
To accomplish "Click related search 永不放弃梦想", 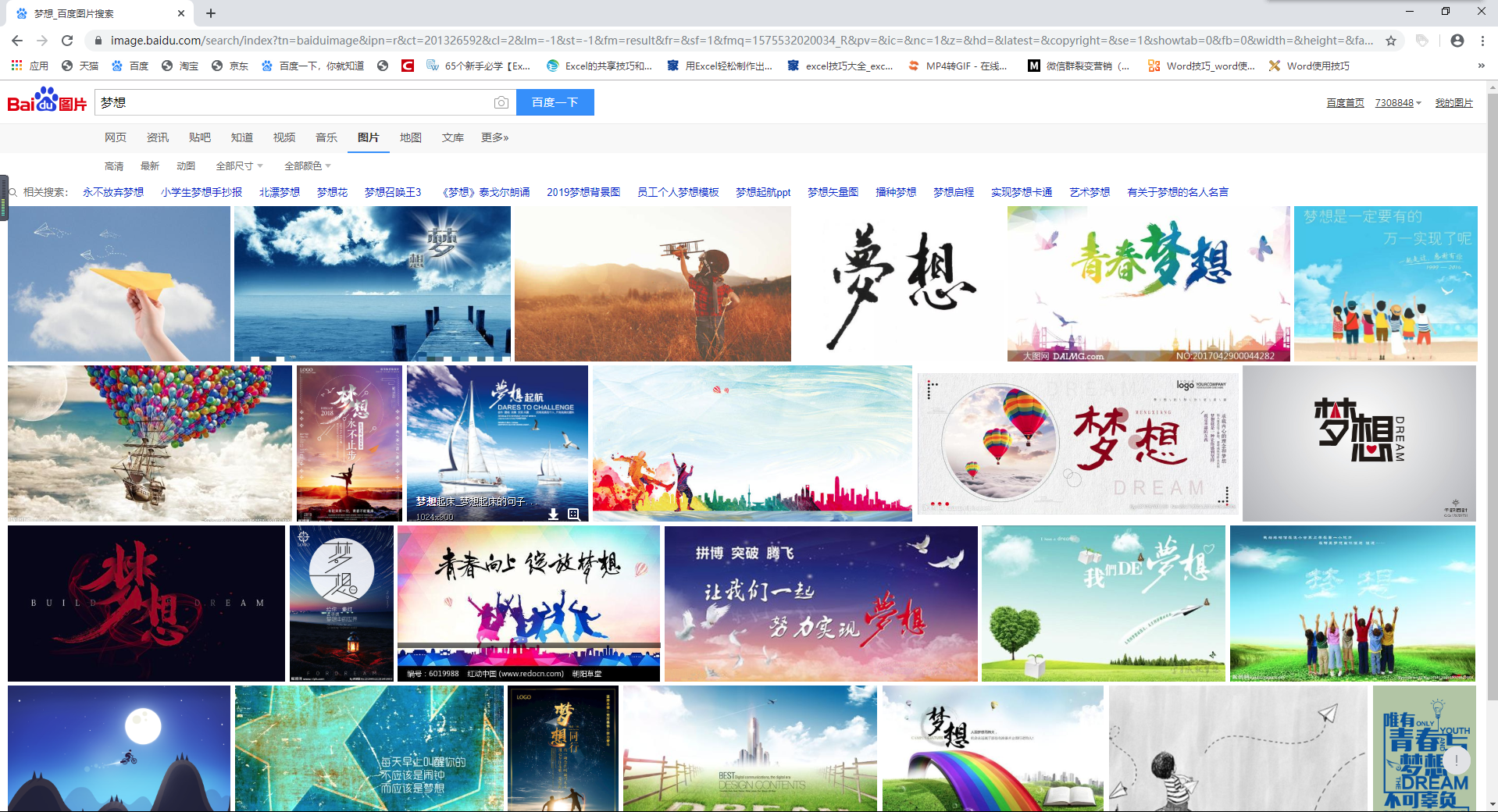I will pos(113,192).
